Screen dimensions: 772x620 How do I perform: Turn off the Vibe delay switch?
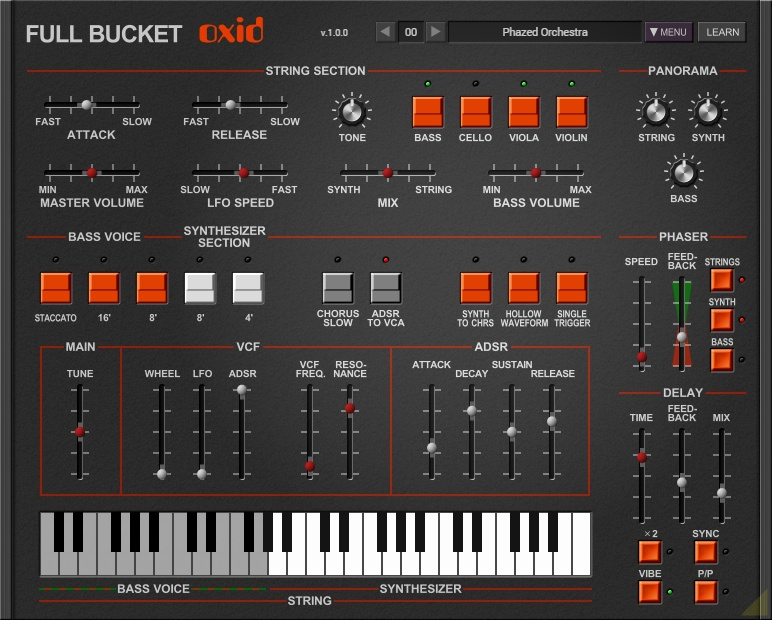(650, 592)
